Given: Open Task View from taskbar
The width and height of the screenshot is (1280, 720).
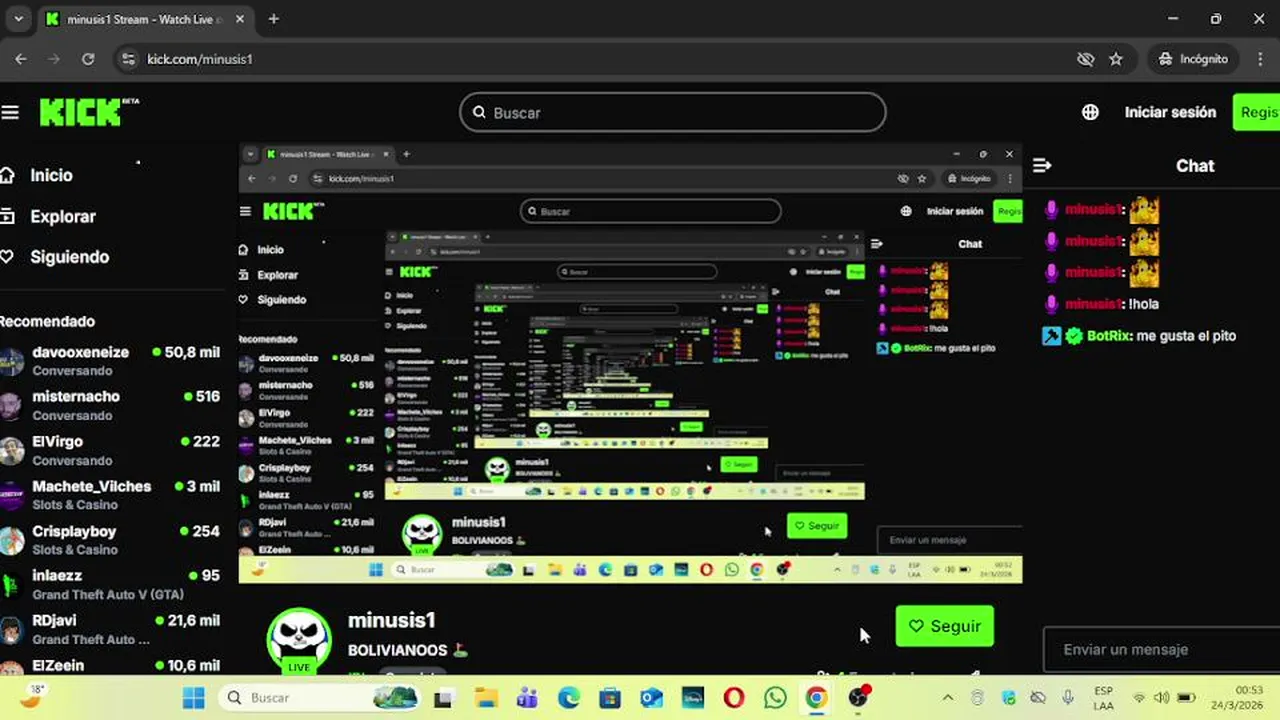Looking at the screenshot, I should (443, 698).
